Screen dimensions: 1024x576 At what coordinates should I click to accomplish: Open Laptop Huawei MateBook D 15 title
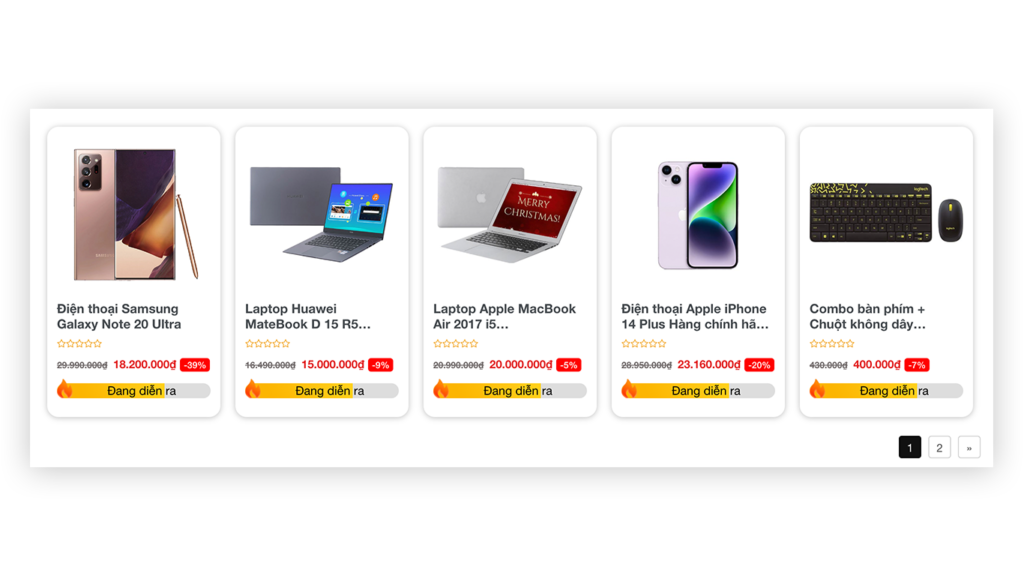click(308, 317)
